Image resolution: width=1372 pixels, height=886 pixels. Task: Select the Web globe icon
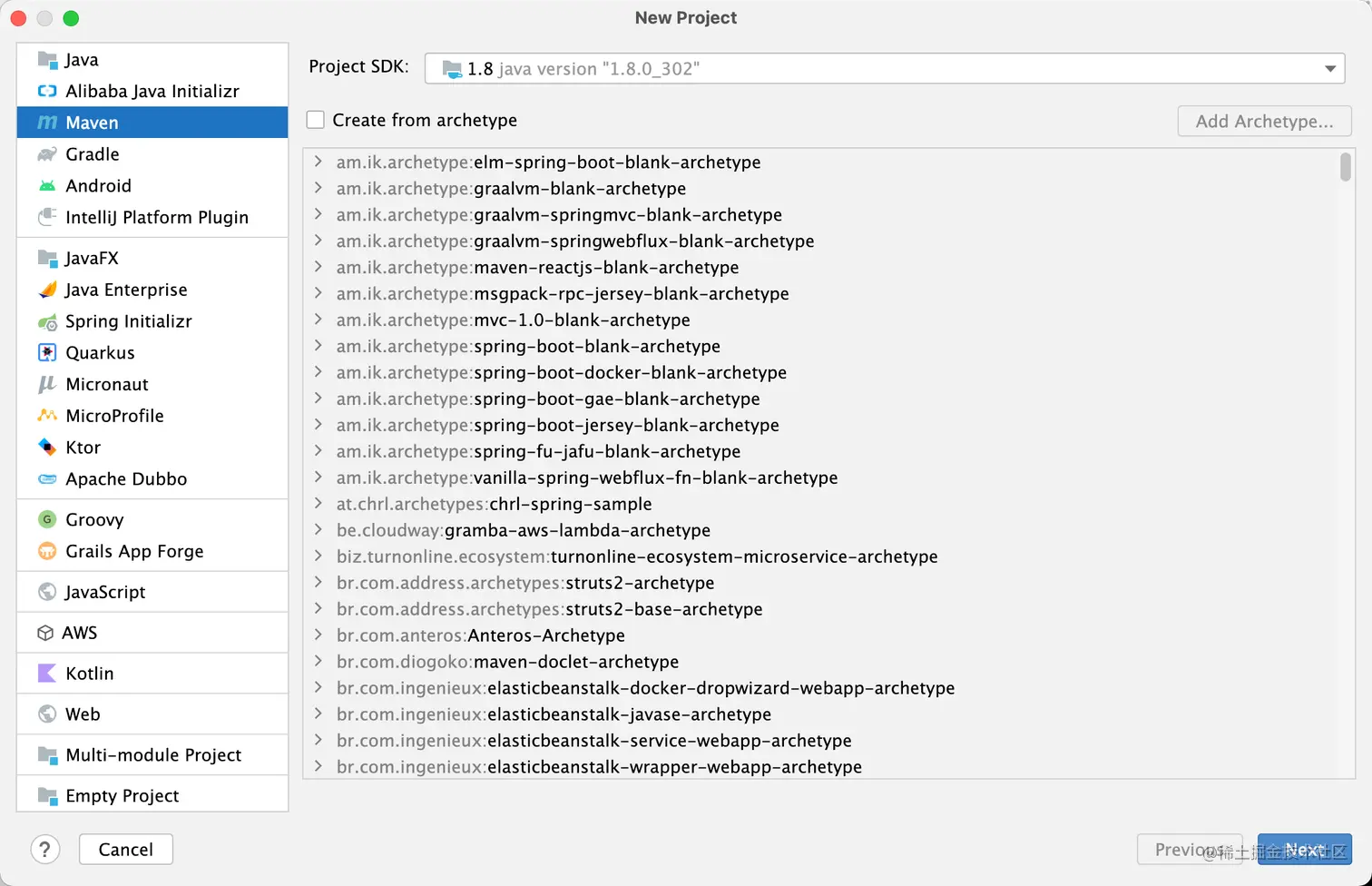(x=47, y=714)
